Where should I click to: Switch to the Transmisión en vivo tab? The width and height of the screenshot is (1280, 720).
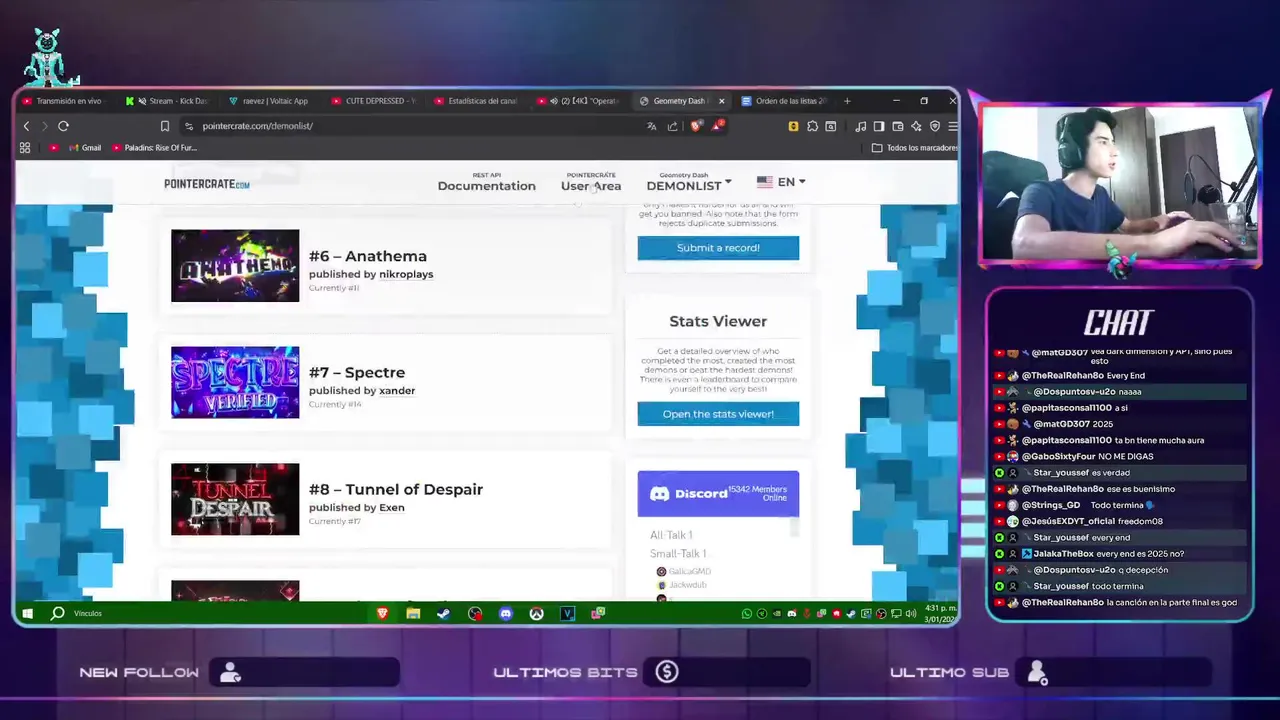(x=62, y=101)
